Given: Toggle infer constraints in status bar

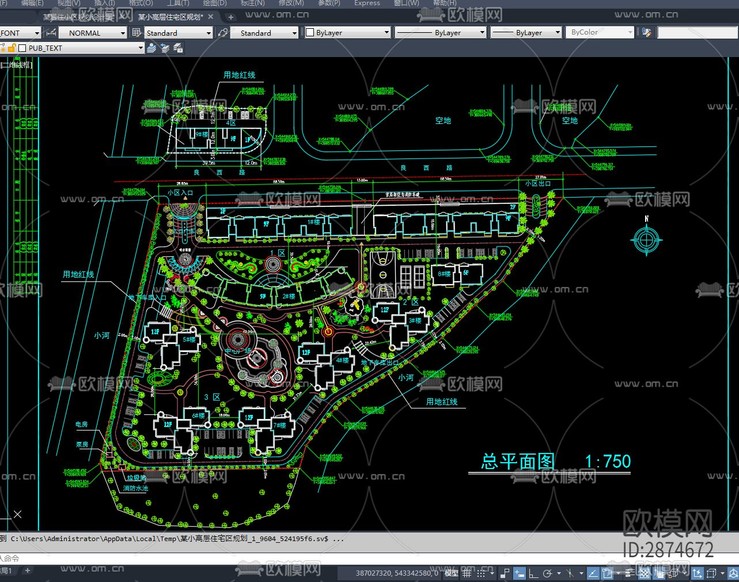Looking at the screenshot, I should tap(505, 573).
